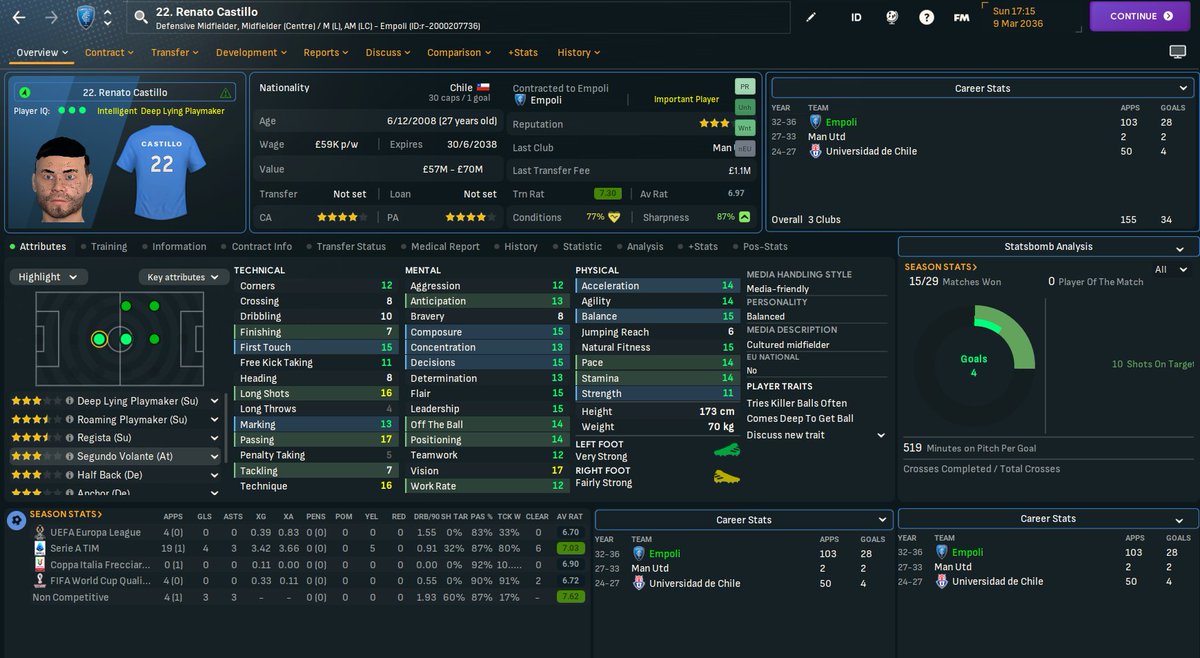Viewport: 1200px width, 658px height.
Task: Click the Passing attribute row
Action: pos(316,440)
